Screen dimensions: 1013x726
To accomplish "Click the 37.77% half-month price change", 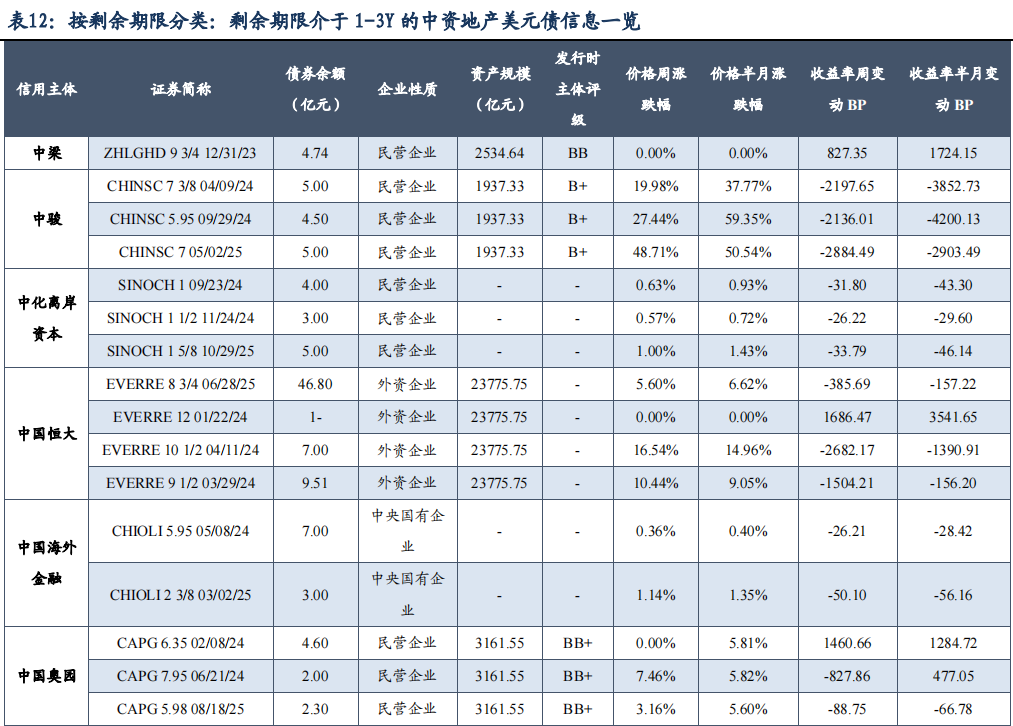I will 748,186.
